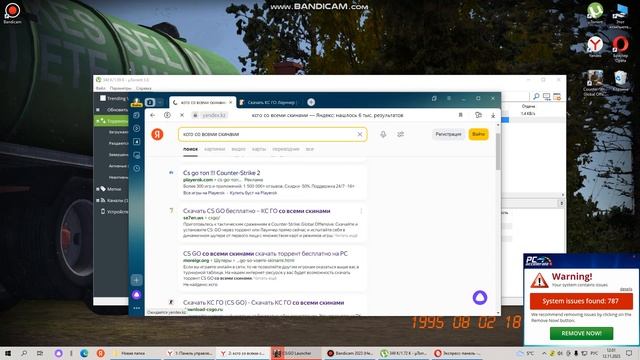The height and width of the screenshot is (360, 640).
Task: Open the images search category
Action: coord(215,149)
